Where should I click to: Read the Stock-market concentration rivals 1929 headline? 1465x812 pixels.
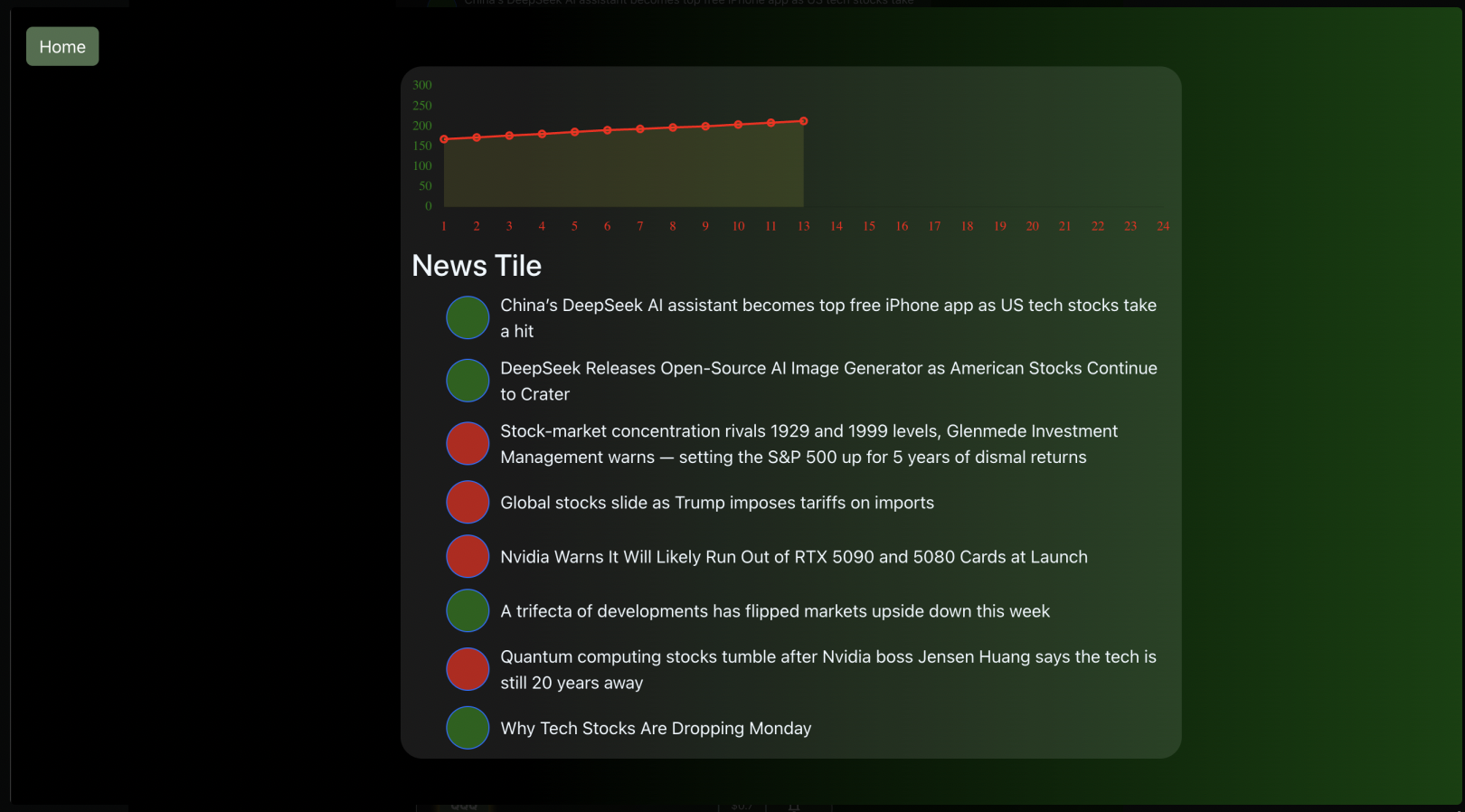[x=809, y=444]
